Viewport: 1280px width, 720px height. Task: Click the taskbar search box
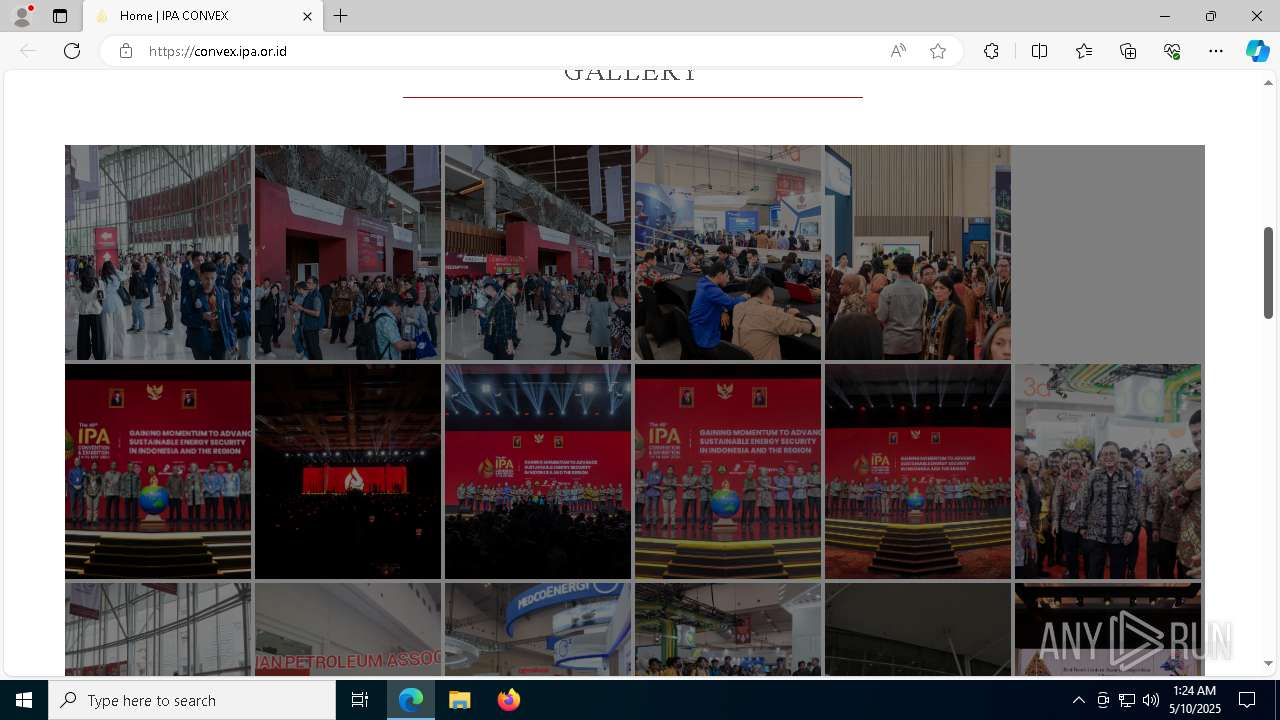coord(192,700)
